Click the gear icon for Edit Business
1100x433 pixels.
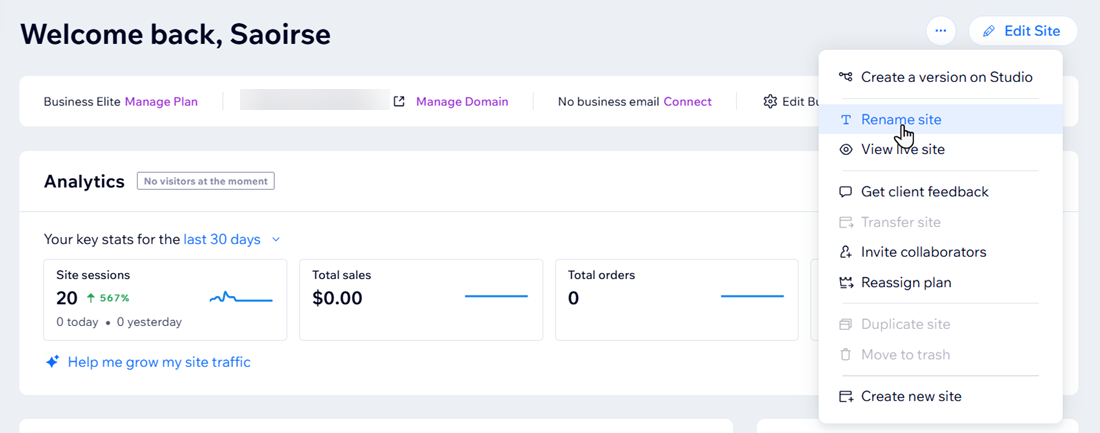pyautogui.click(x=770, y=101)
